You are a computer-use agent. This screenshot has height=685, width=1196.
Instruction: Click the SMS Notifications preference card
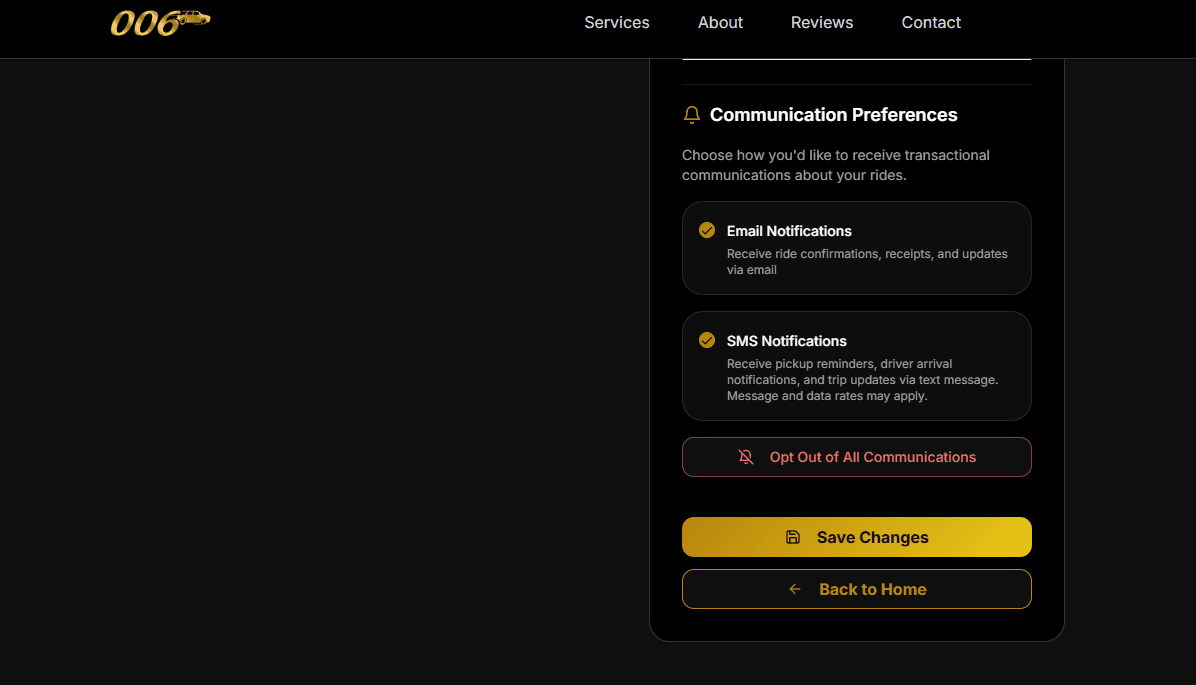856,366
